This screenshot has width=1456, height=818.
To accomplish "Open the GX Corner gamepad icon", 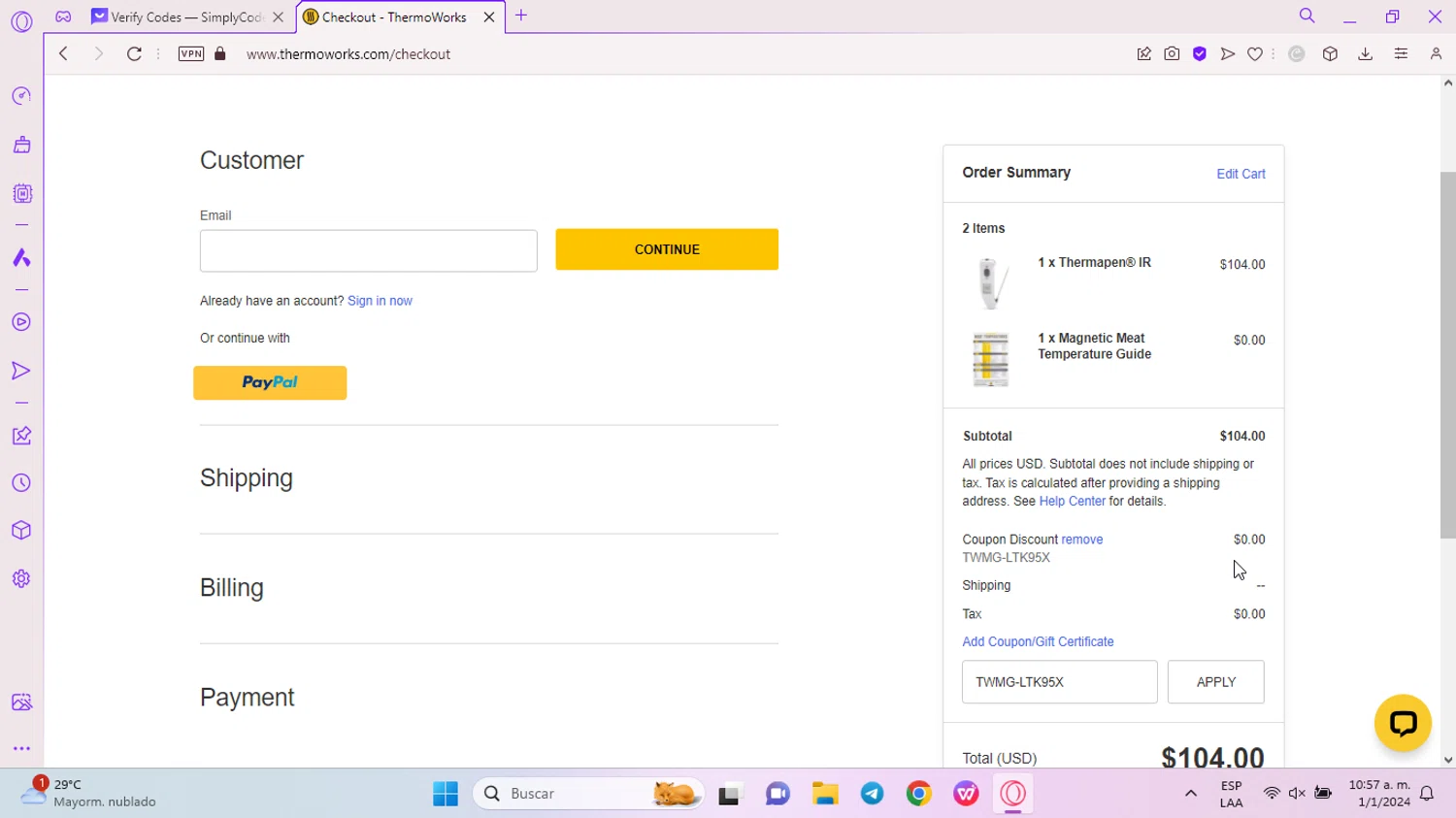I will tap(63, 16).
